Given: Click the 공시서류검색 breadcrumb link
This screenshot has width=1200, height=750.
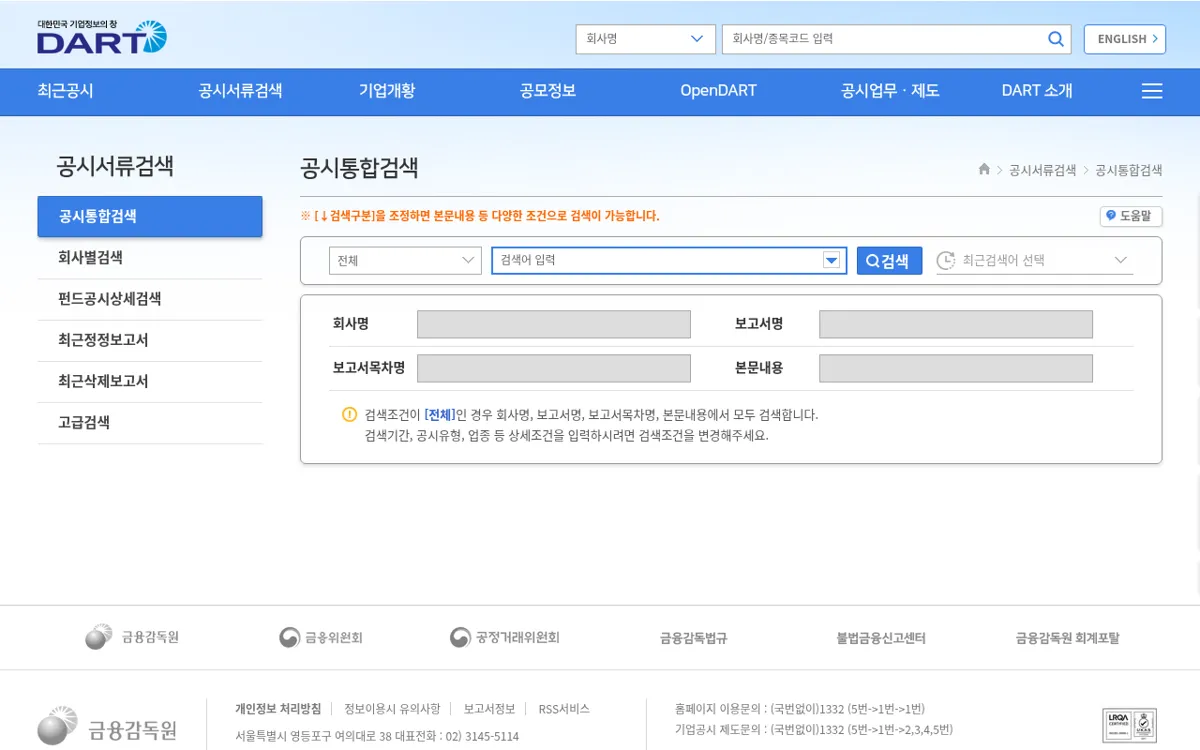Looking at the screenshot, I should point(1043,170).
